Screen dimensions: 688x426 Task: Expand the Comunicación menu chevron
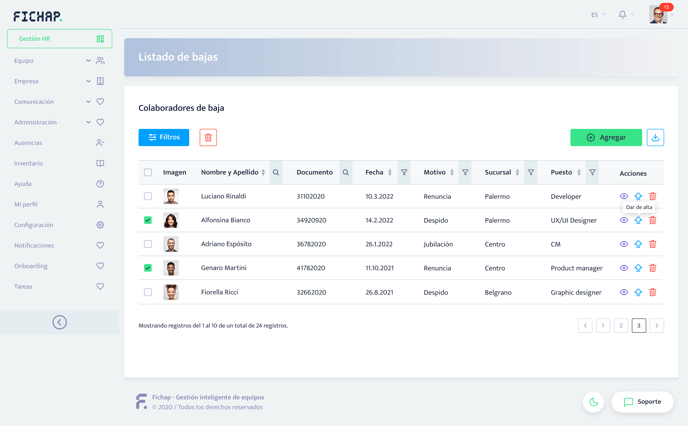coord(88,102)
